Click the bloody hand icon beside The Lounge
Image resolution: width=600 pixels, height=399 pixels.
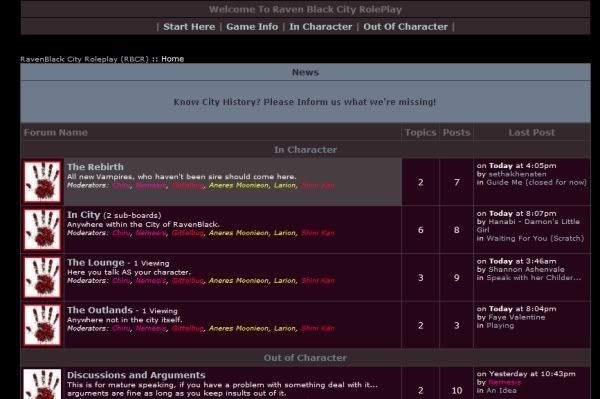click(42, 277)
